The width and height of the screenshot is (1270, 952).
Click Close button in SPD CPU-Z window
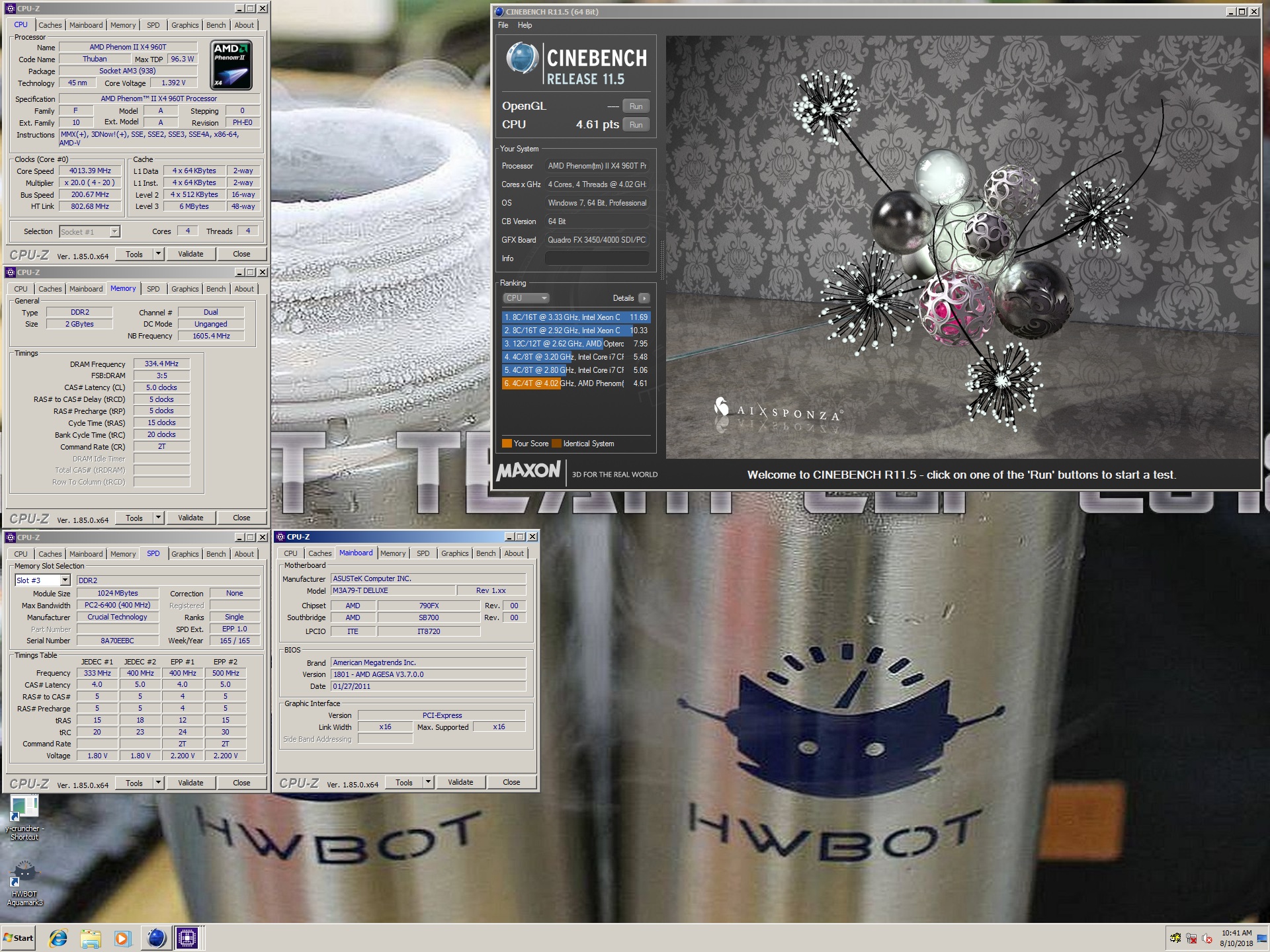241,783
